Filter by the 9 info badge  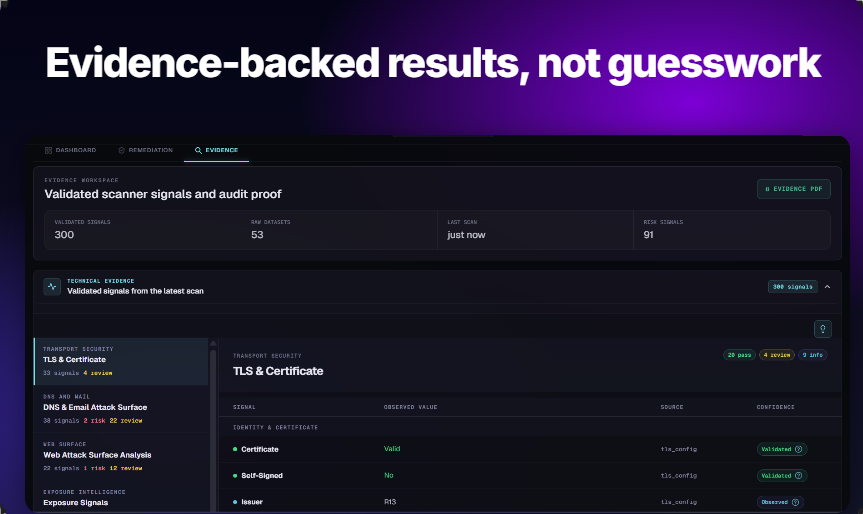click(x=812, y=355)
